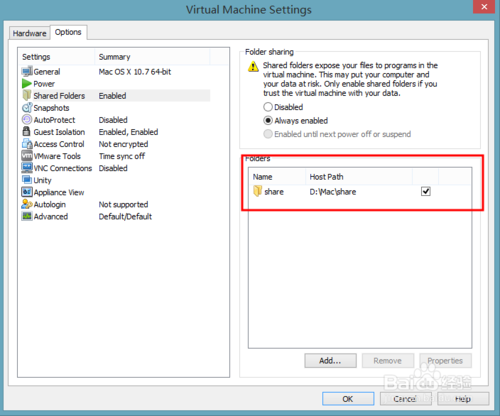Select the VNC Connections label

pos(63,168)
